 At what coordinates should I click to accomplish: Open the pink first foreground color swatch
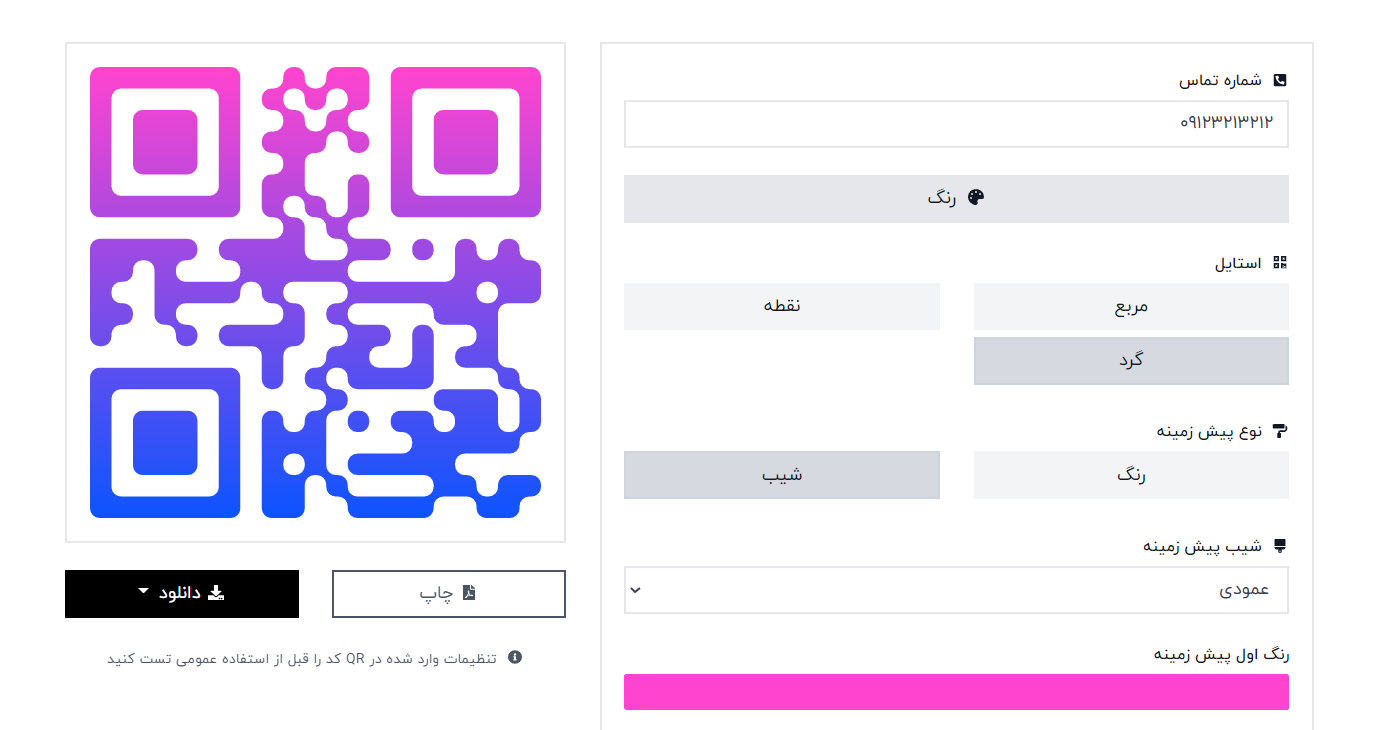(x=956, y=692)
